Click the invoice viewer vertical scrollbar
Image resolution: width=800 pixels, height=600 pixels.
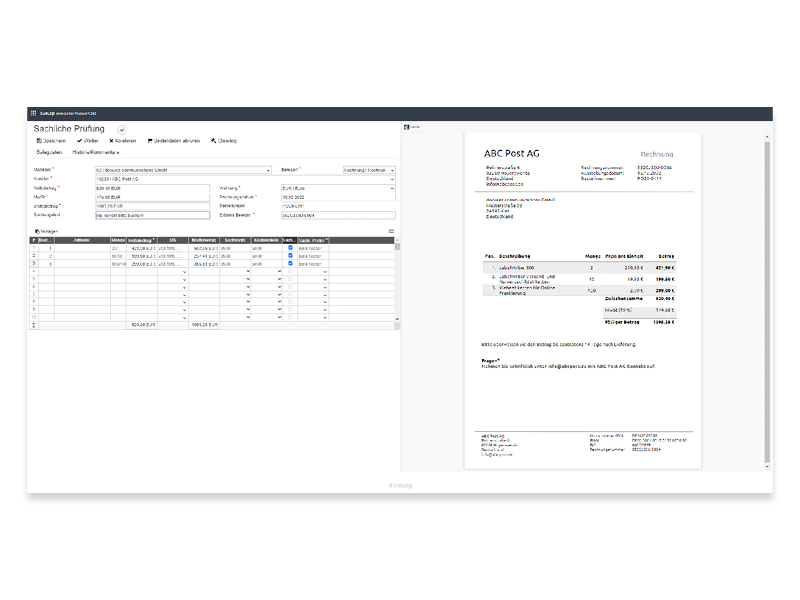tap(767, 302)
